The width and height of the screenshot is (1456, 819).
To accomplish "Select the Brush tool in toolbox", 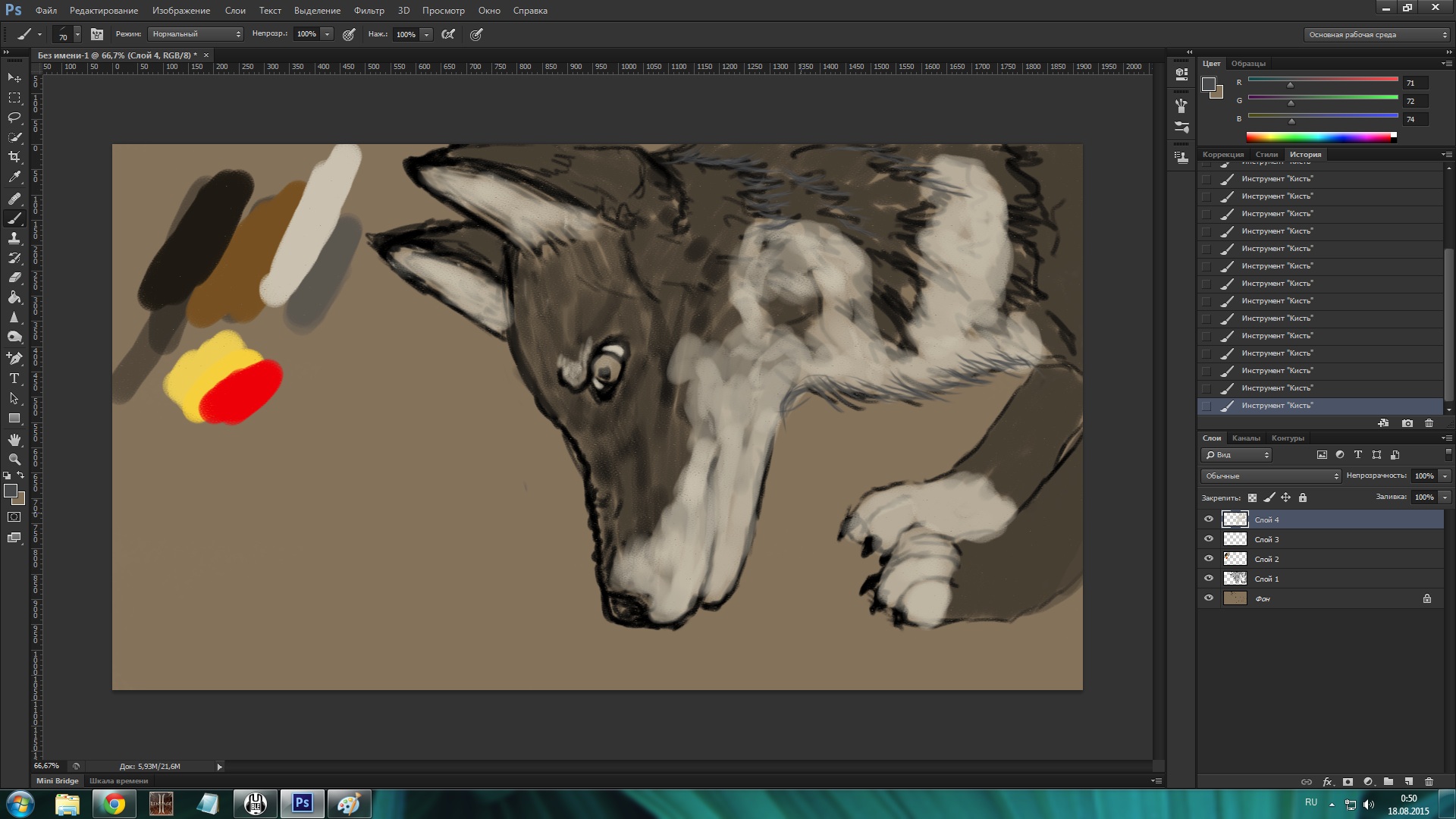I will [14, 218].
